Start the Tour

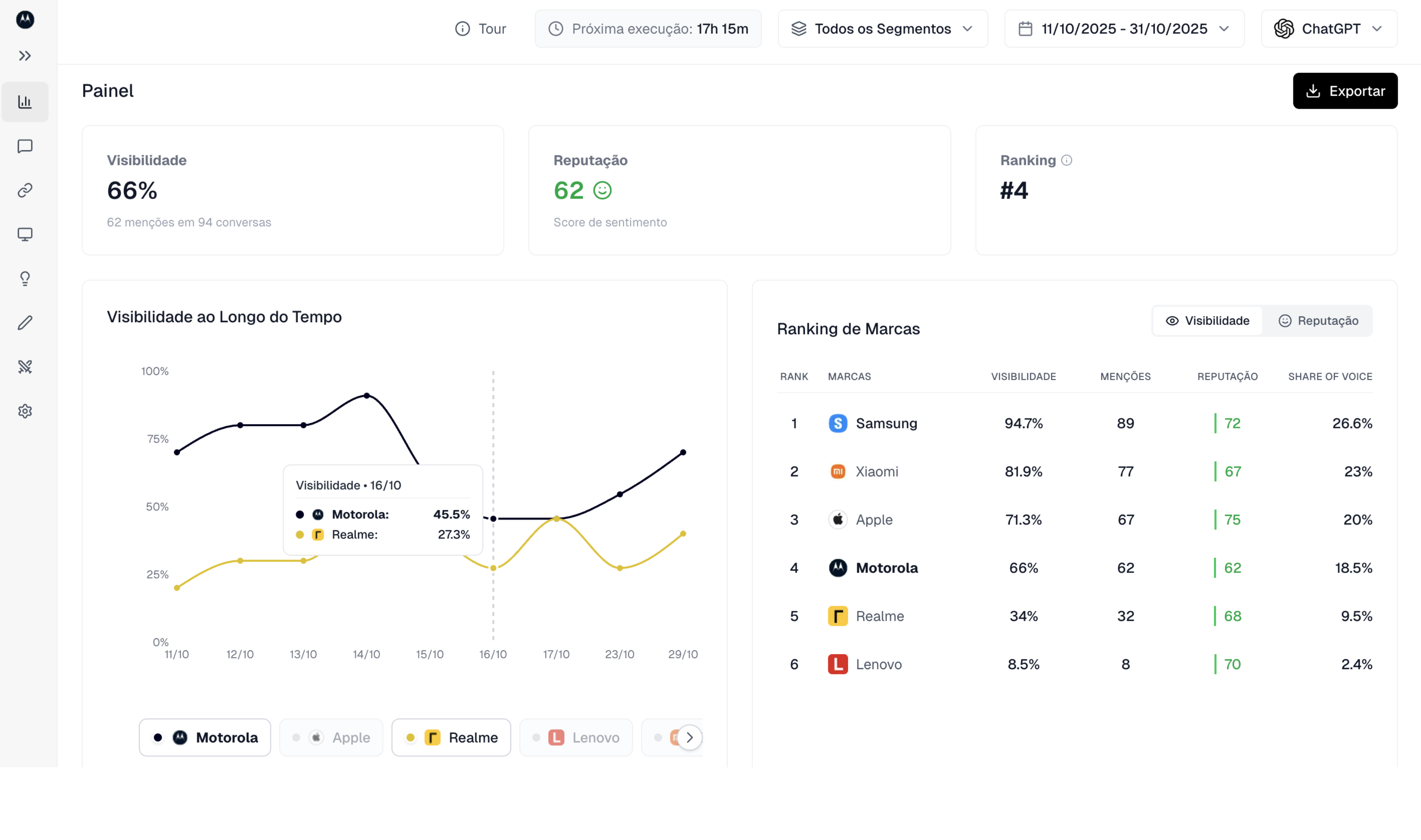481,28
